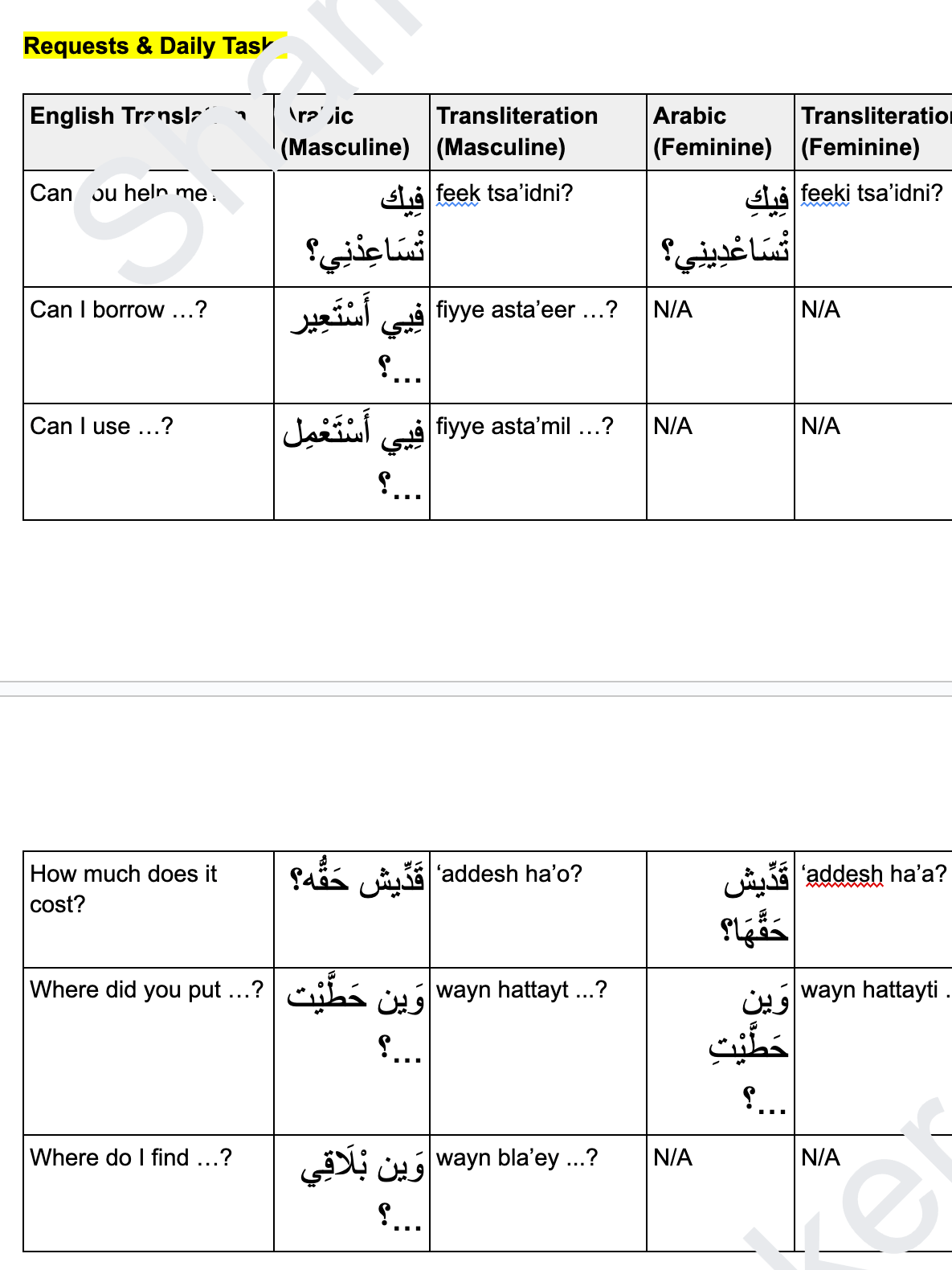Click the "'addesh ha'o?" transliteration
Image resolution: width=952 pixels, height=1270 pixels.
[x=509, y=874]
